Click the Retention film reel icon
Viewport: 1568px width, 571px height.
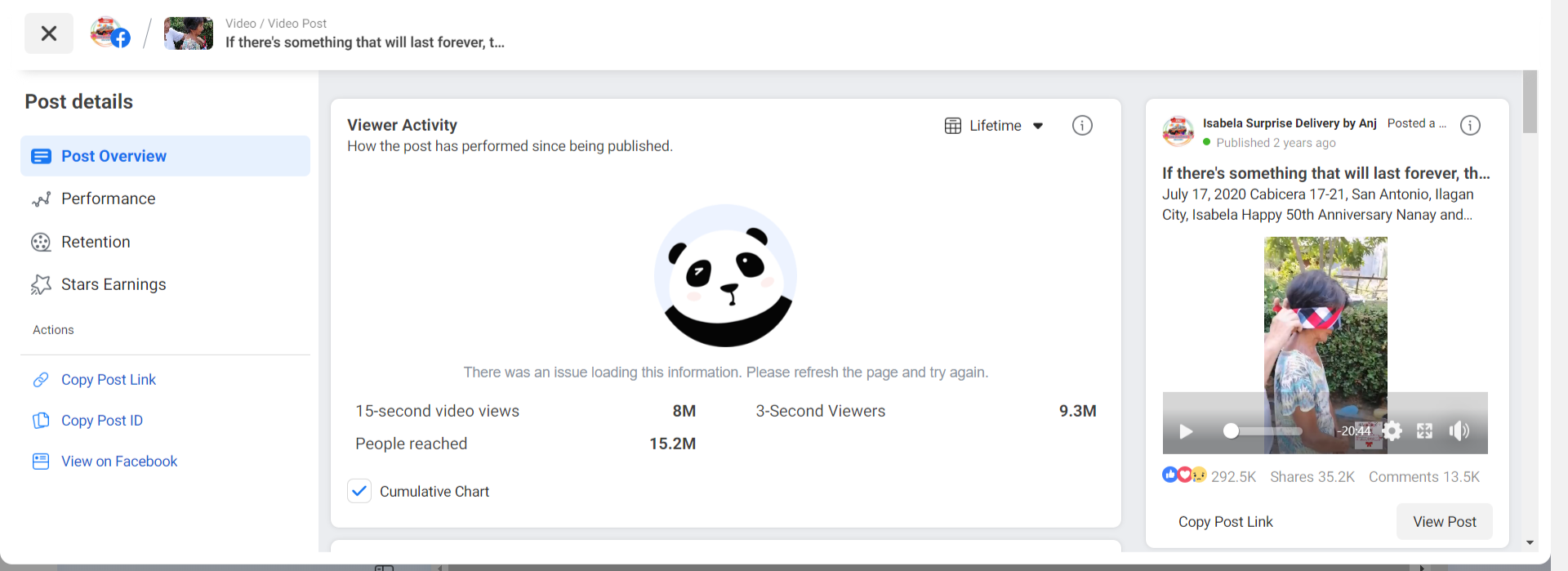[41, 242]
